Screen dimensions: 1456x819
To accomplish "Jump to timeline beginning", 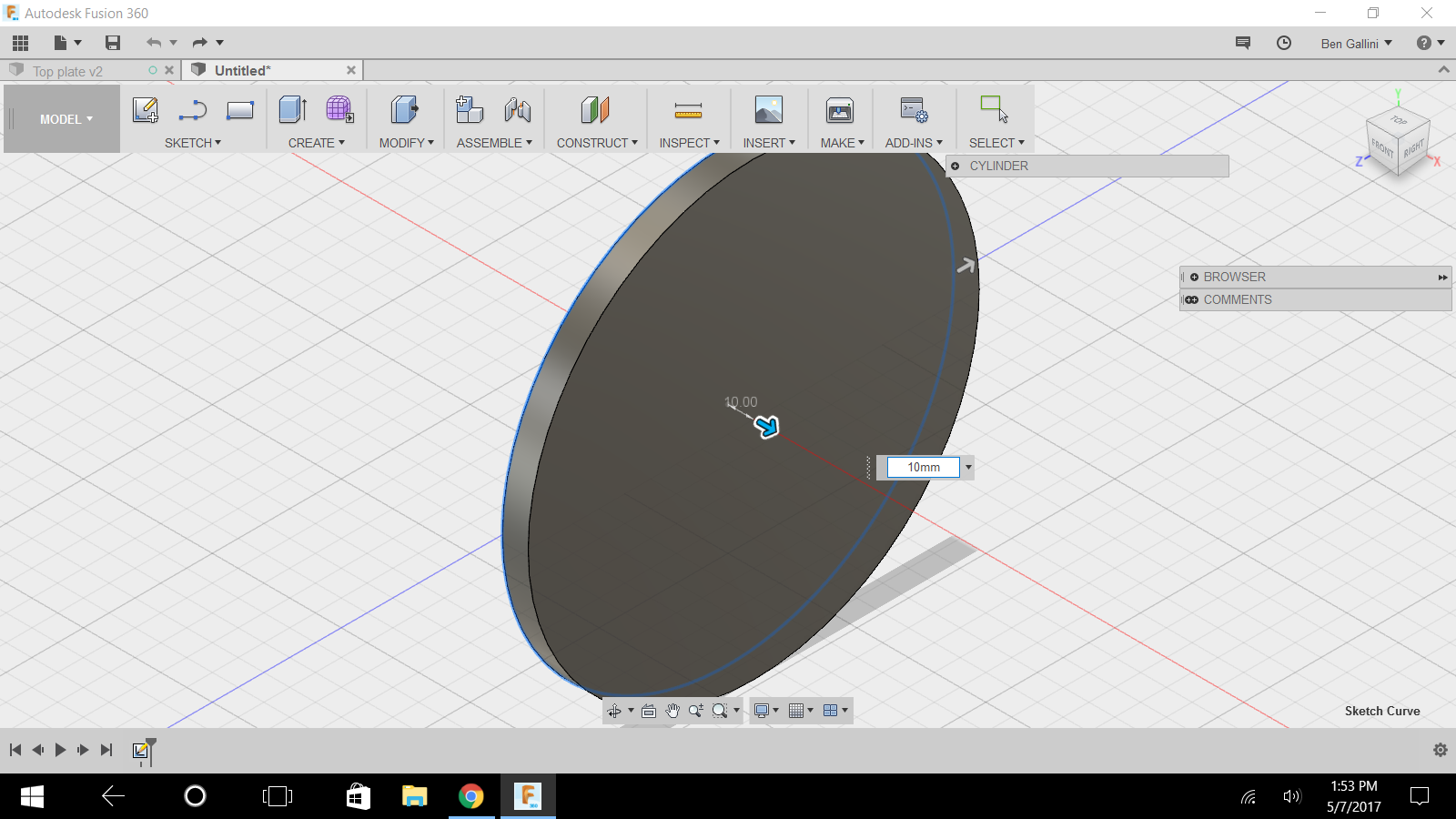I will tap(15, 750).
